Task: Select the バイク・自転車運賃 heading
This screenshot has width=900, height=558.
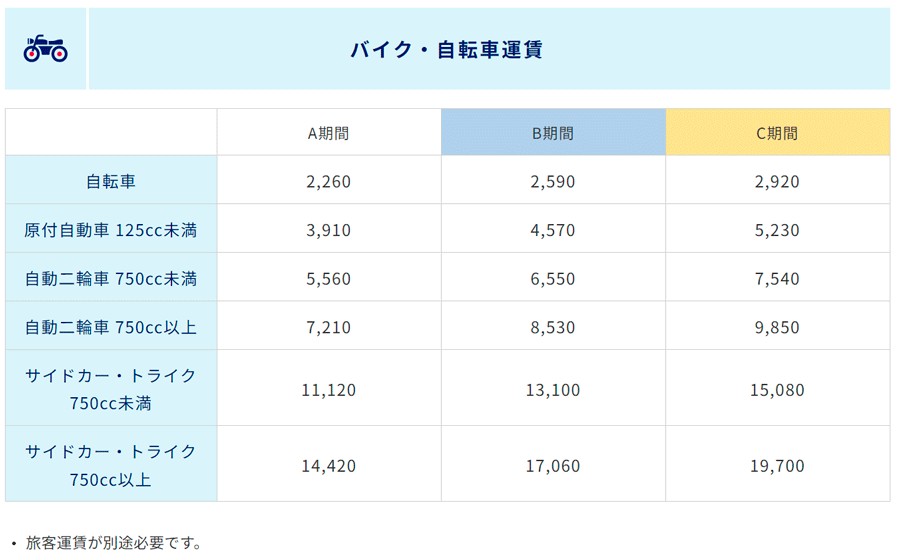Action: coord(447,49)
